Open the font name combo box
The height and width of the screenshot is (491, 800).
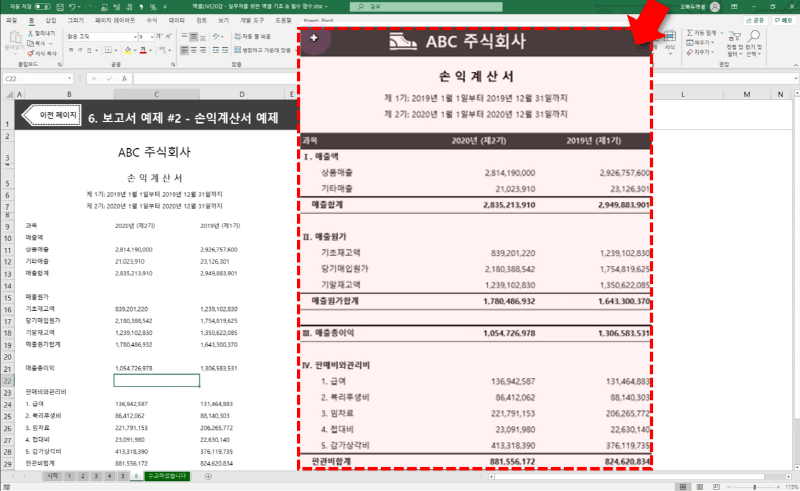point(102,37)
